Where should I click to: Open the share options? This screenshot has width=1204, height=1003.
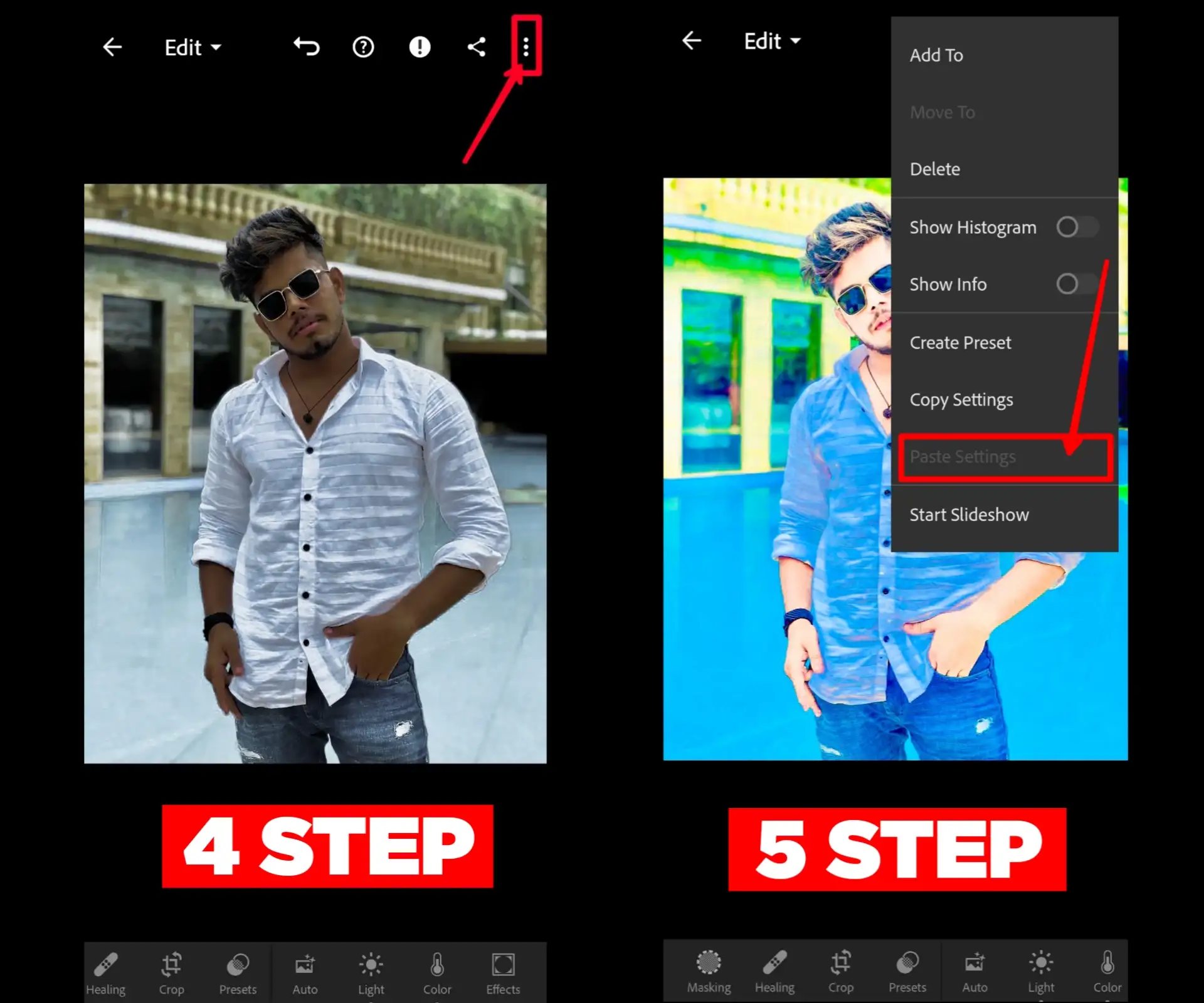click(477, 47)
